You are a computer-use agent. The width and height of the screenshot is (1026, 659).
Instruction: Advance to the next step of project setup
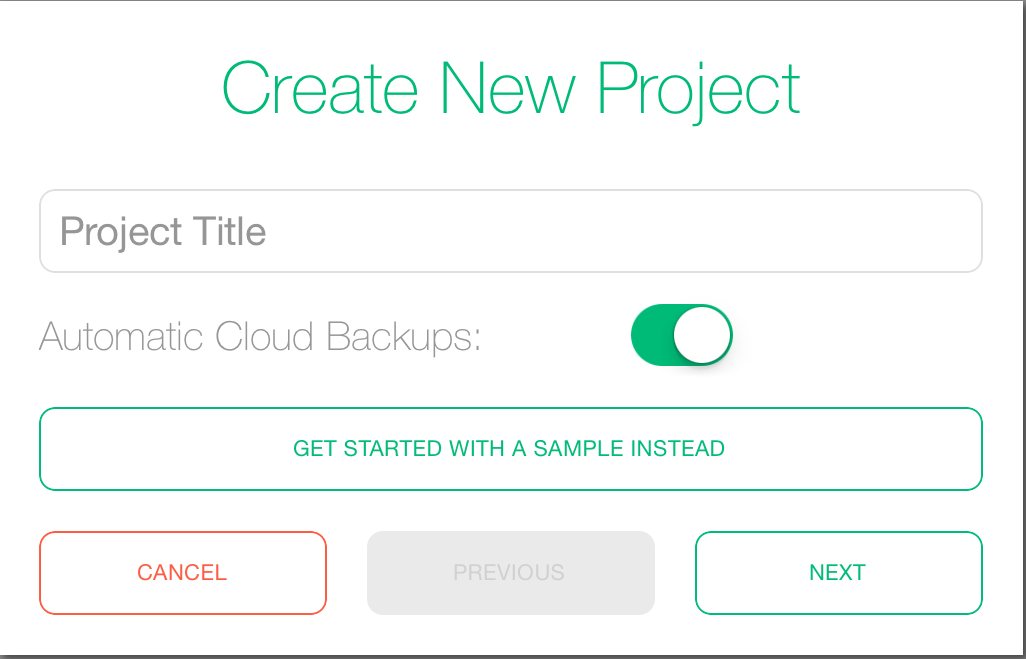[838, 573]
